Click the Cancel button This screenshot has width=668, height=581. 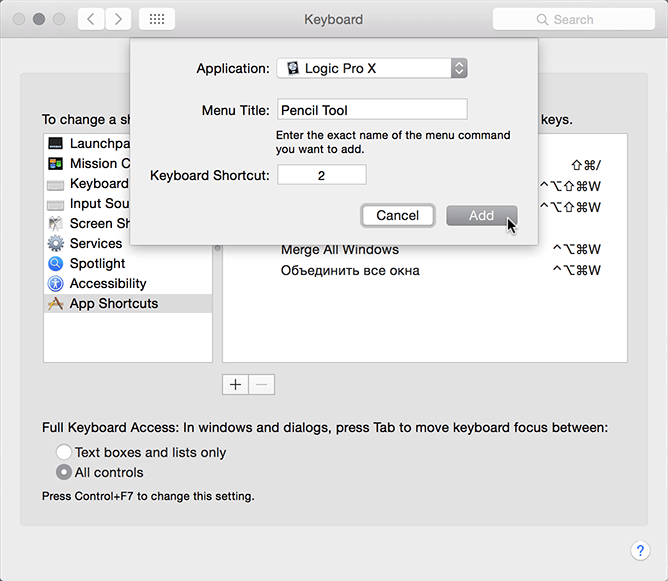[397, 216]
